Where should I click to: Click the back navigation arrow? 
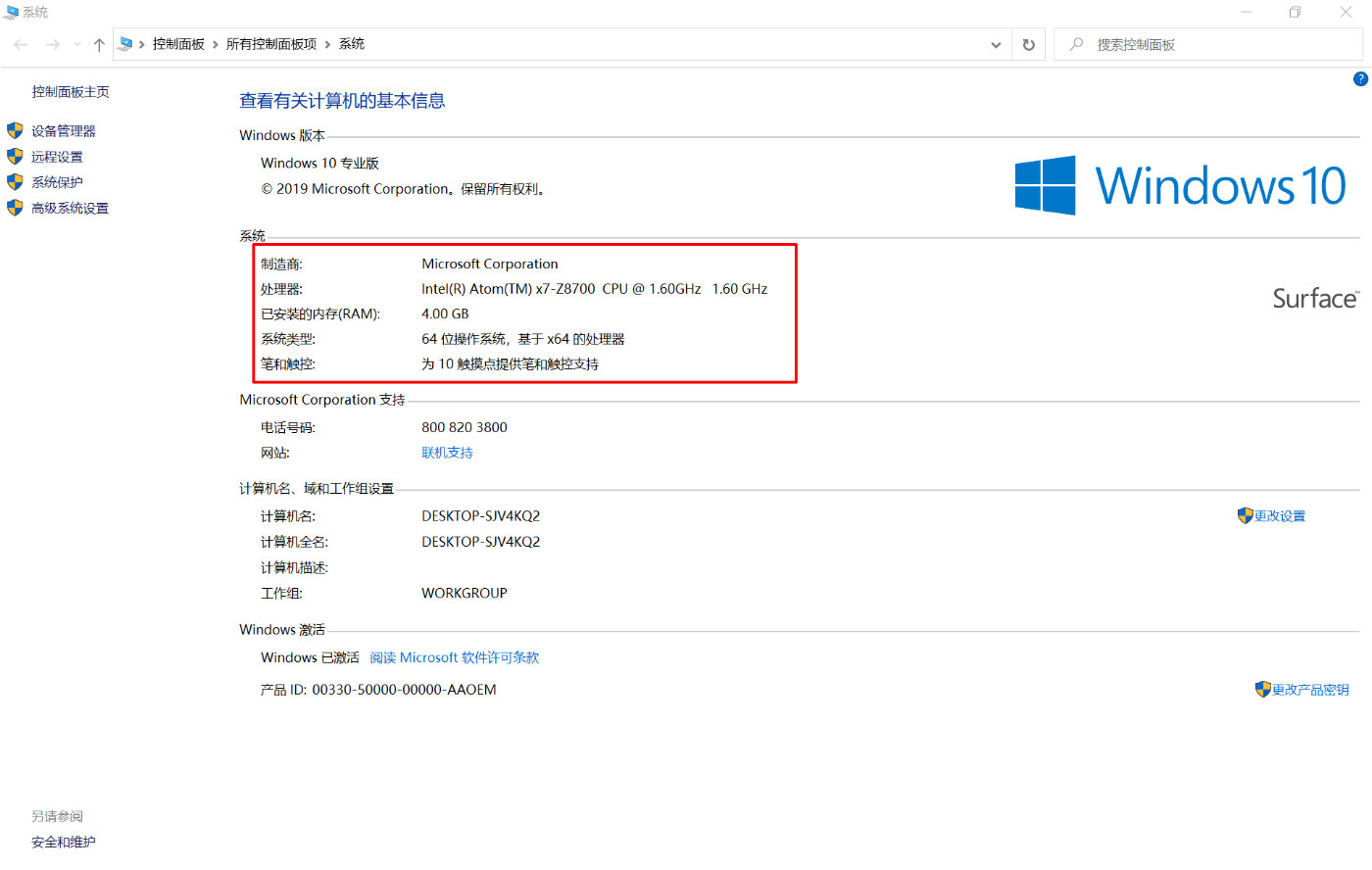[x=21, y=45]
